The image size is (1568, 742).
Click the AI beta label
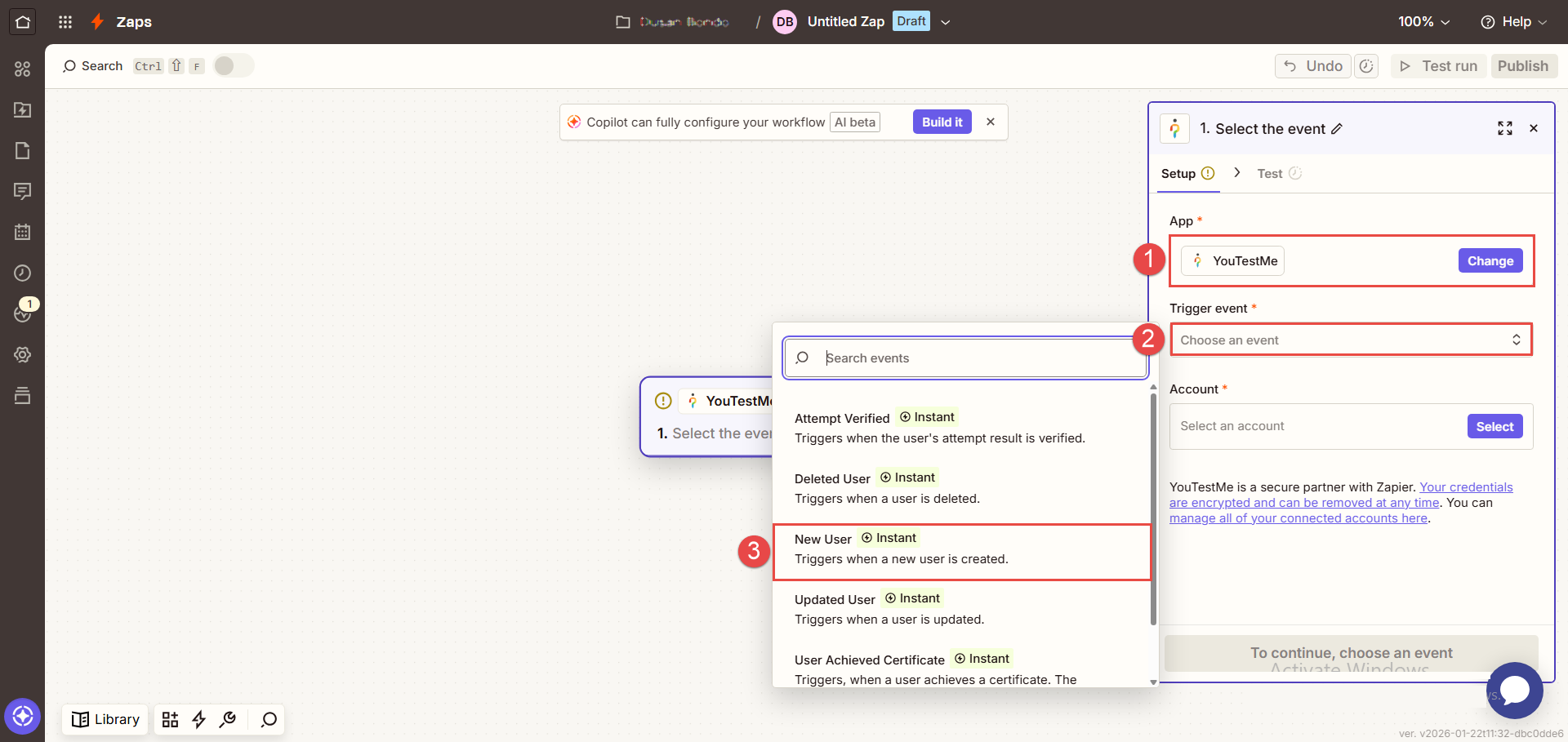coord(855,122)
